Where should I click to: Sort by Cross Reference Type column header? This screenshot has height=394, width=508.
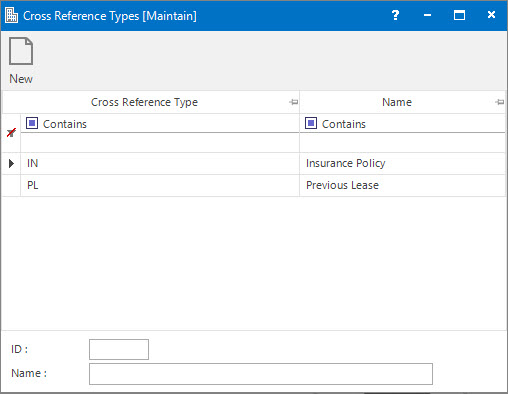(144, 102)
